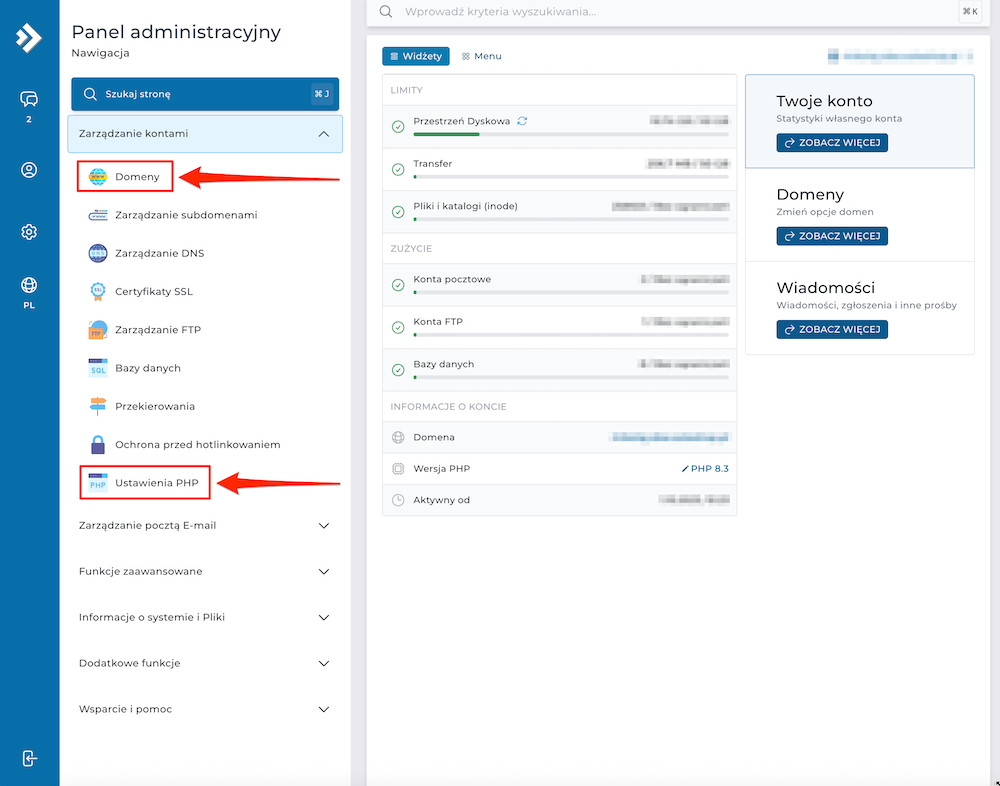This screenshot has height=786, width=1000.
Task: Open Zarządzanie FTP menu entry
Action: pyautogui.click(x=158, y=330)
